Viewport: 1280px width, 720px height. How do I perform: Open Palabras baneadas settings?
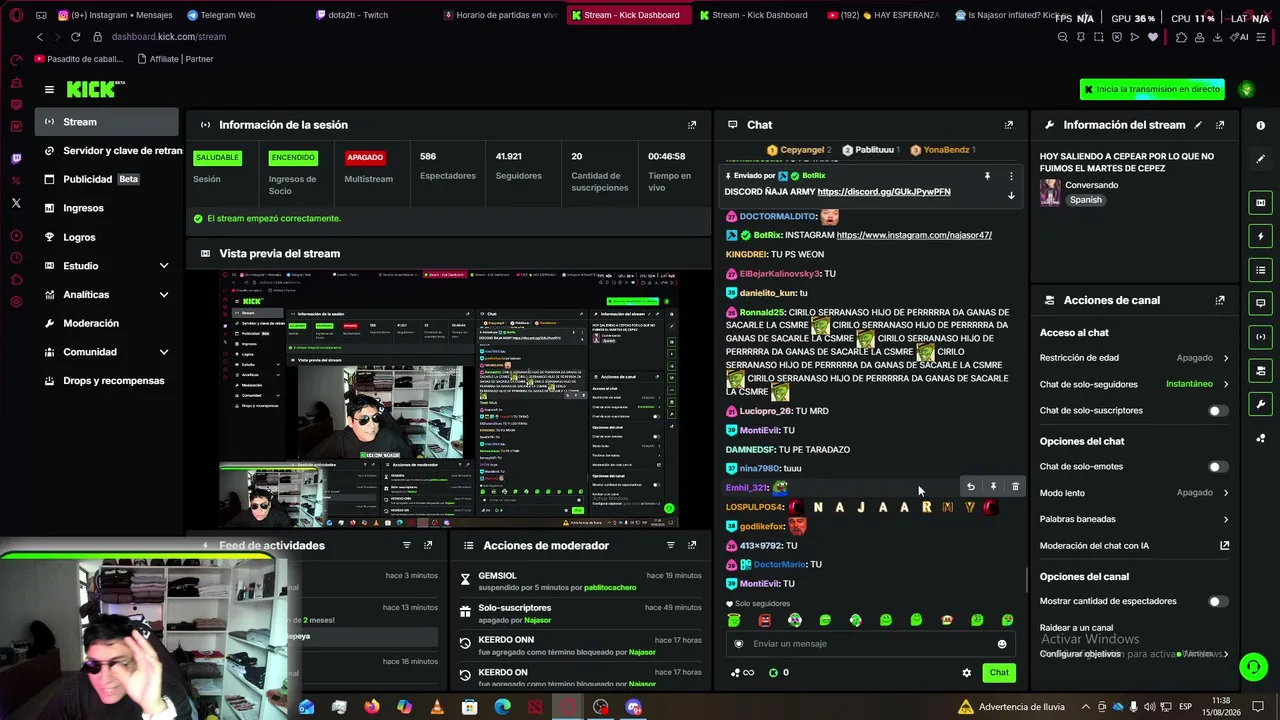(x=1134, y=519)
